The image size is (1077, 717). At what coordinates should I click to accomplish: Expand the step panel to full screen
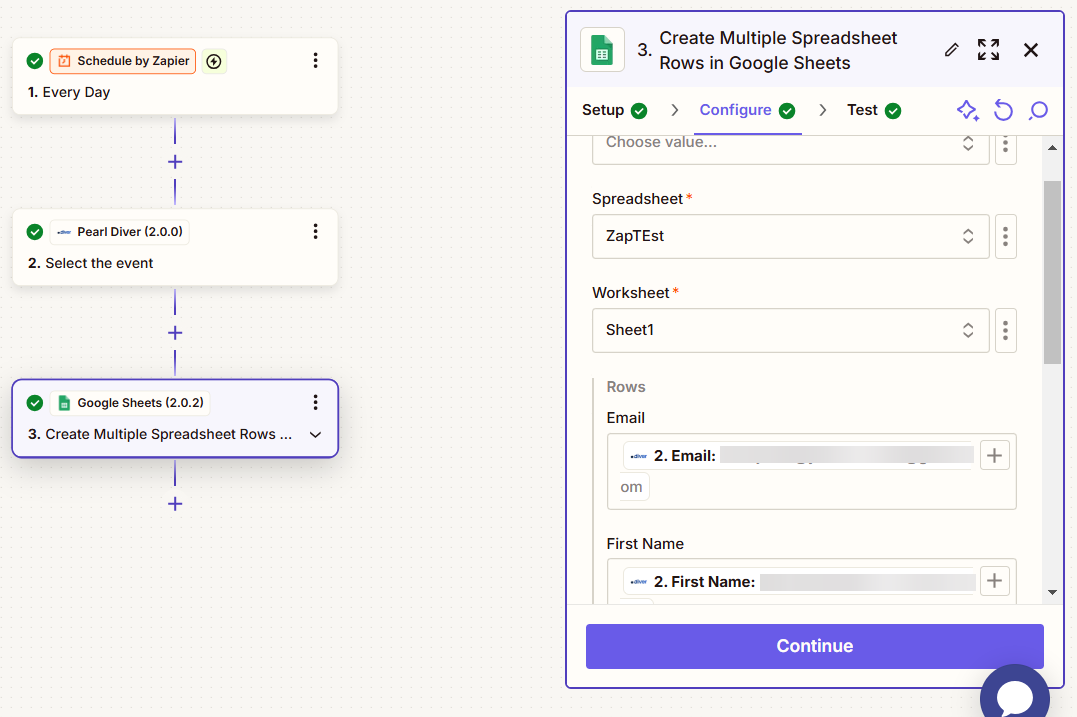point(988,50)
